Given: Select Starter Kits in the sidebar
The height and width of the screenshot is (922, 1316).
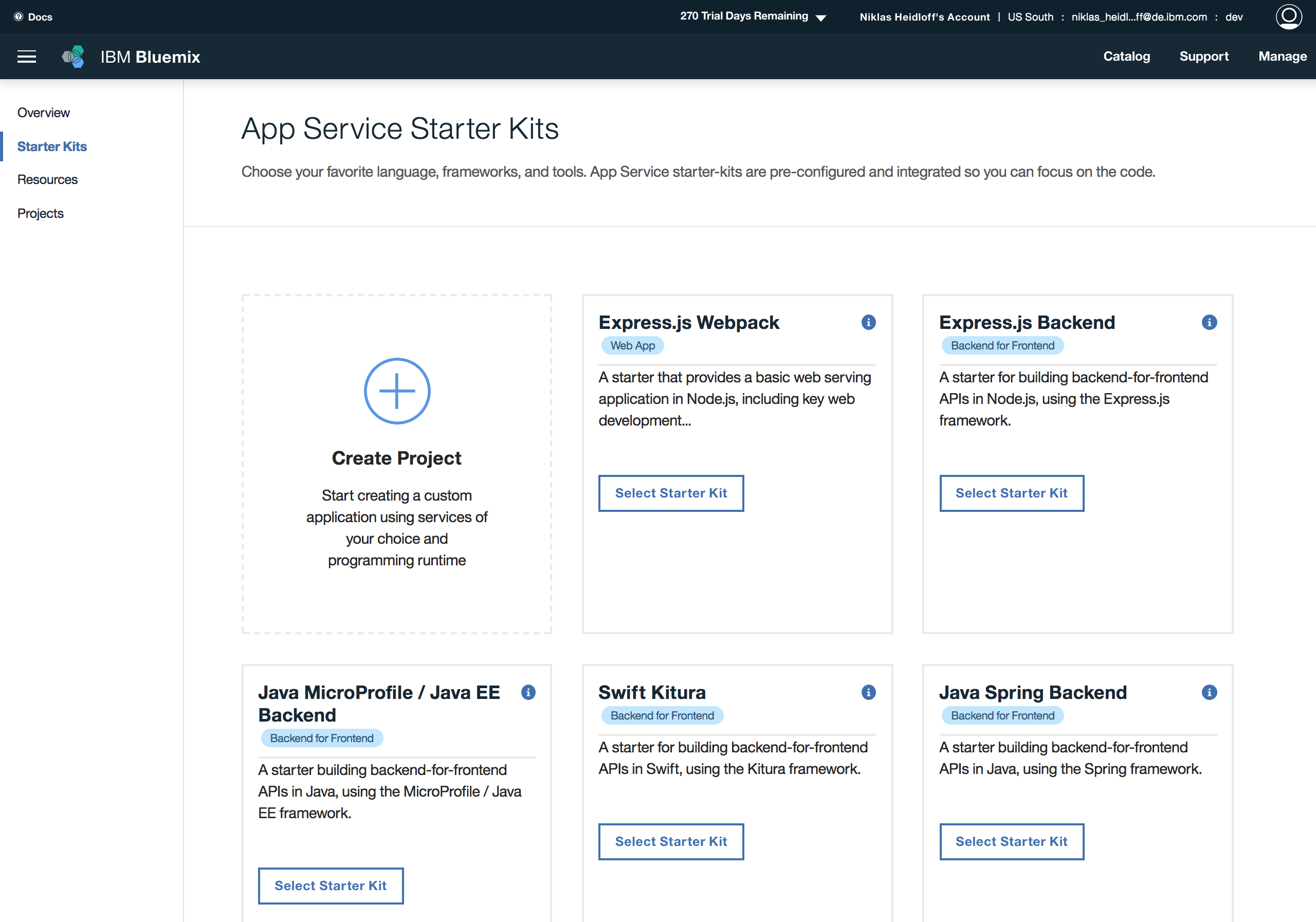Looking at the screenshot, I should pyautogui.click(x=52, y=146).
